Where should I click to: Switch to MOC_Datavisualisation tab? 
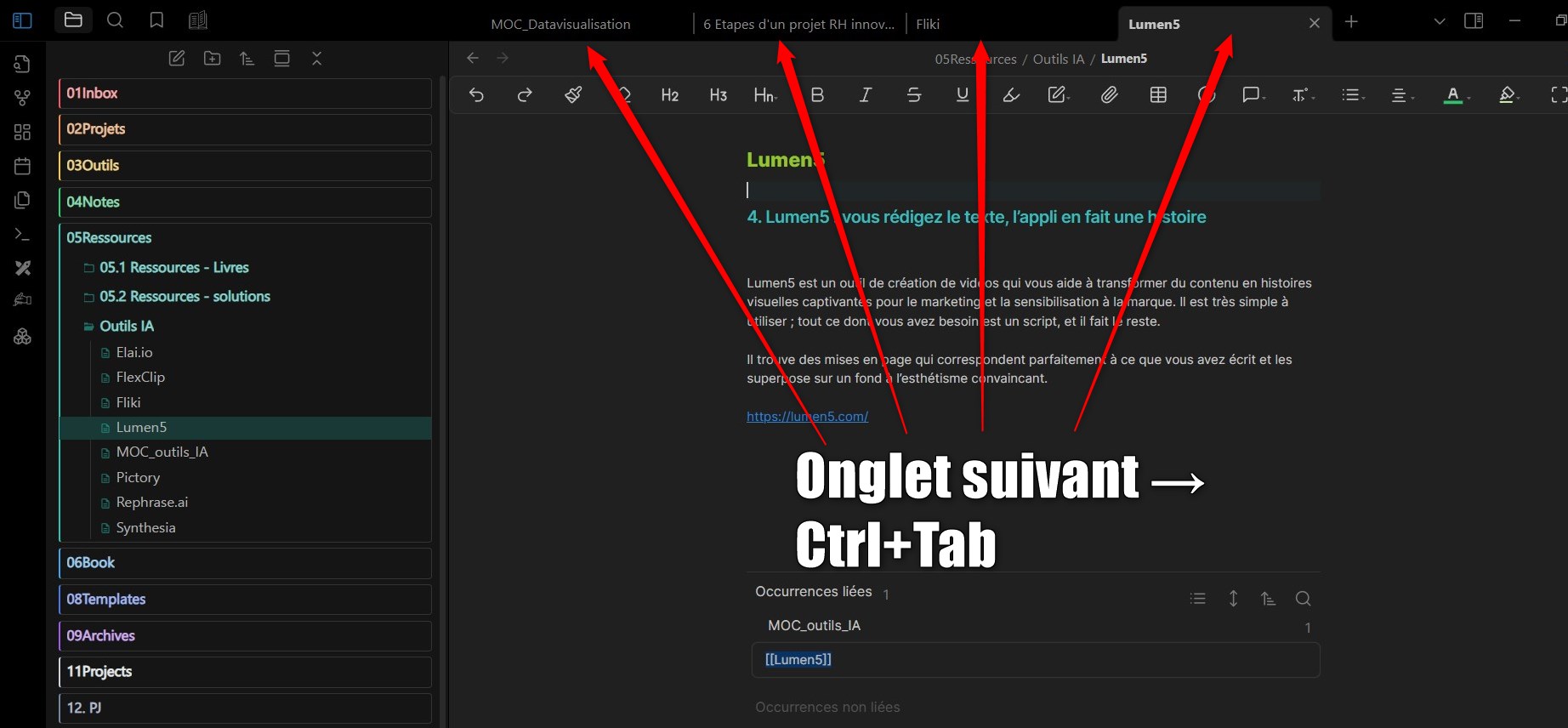tap(561, 24)
